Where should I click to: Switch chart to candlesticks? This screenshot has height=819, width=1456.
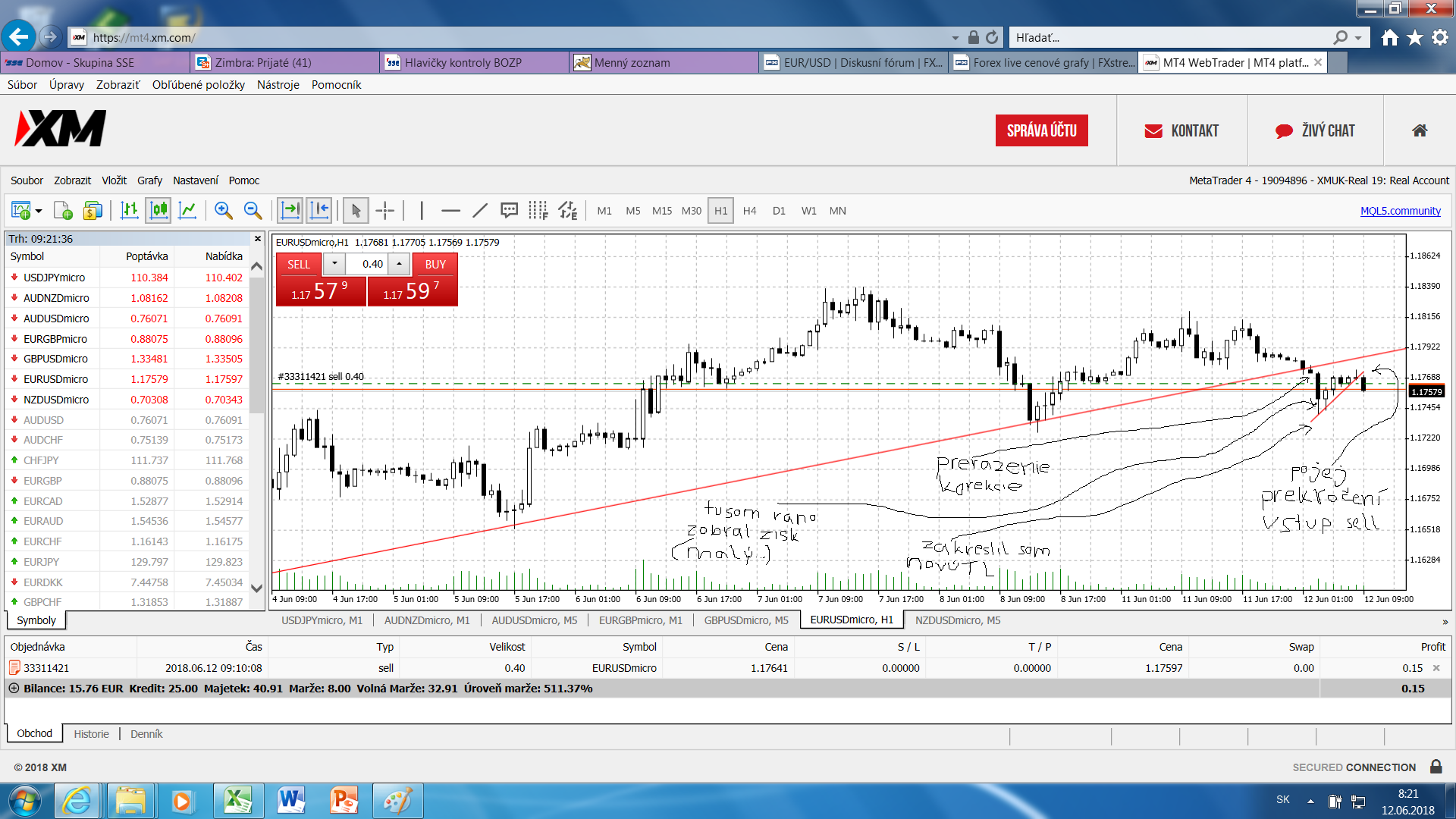point(158,211)
